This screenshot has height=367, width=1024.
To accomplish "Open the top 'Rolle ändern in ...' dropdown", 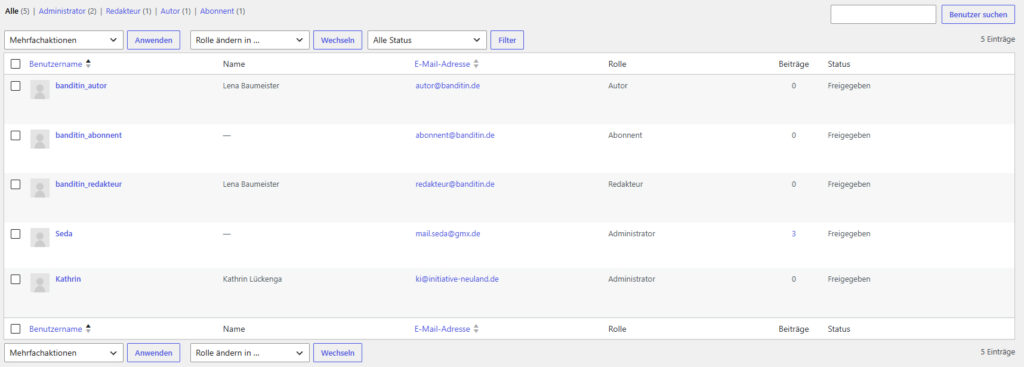I will (x=249, y=40).
